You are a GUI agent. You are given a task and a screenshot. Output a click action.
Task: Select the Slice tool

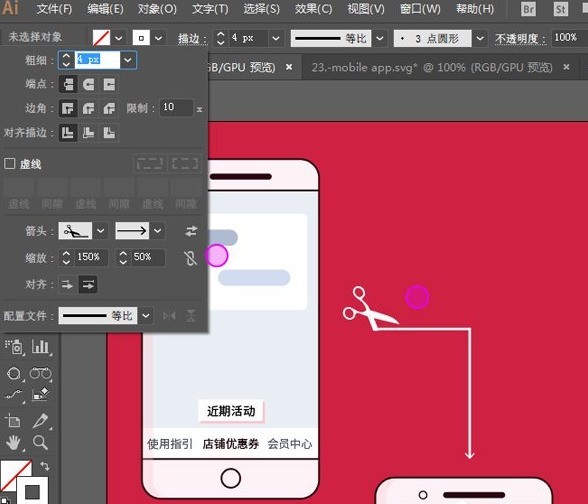click(40, 421)
